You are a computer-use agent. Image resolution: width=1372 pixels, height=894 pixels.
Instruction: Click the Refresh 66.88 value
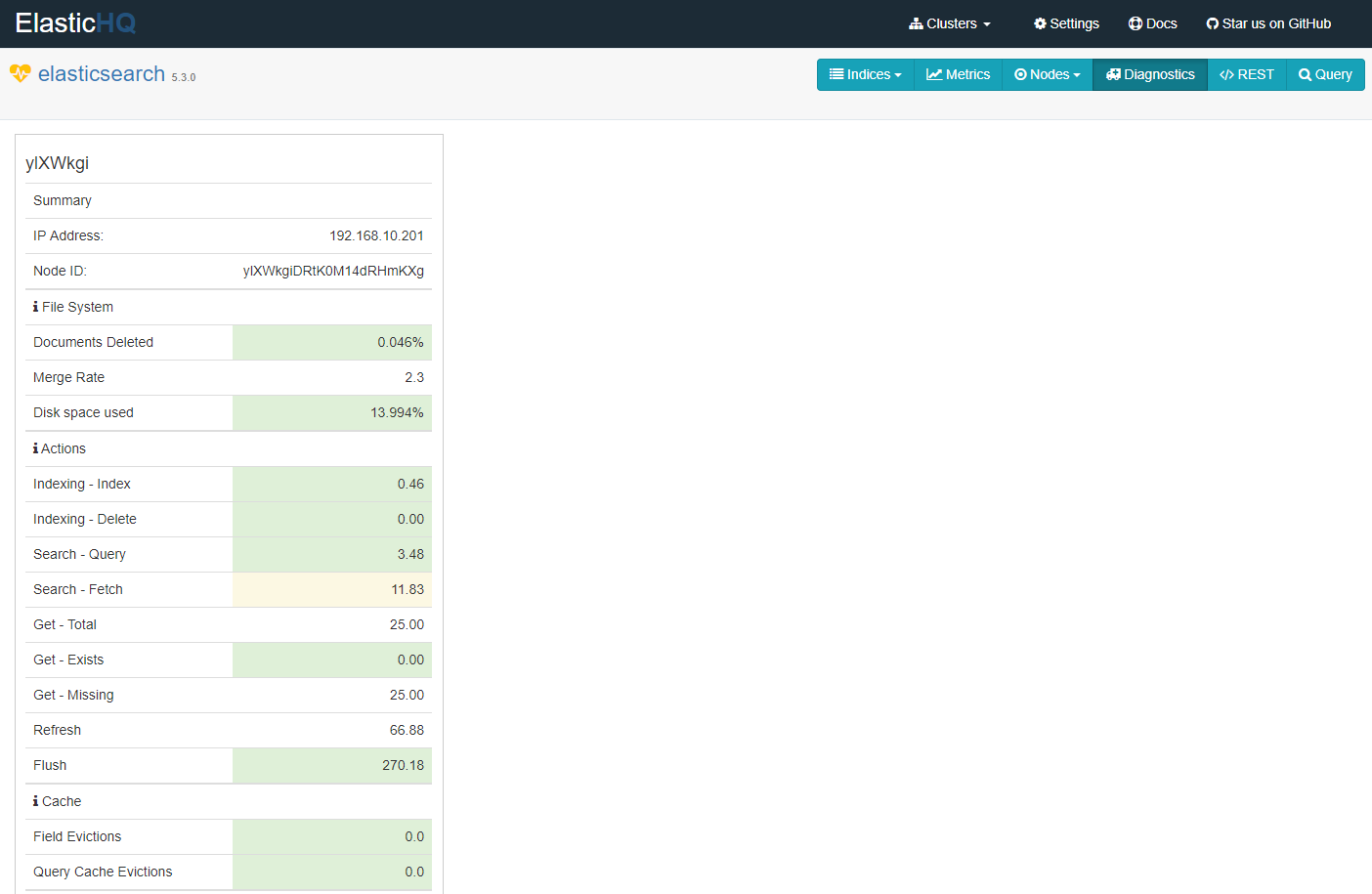point(407,730)
